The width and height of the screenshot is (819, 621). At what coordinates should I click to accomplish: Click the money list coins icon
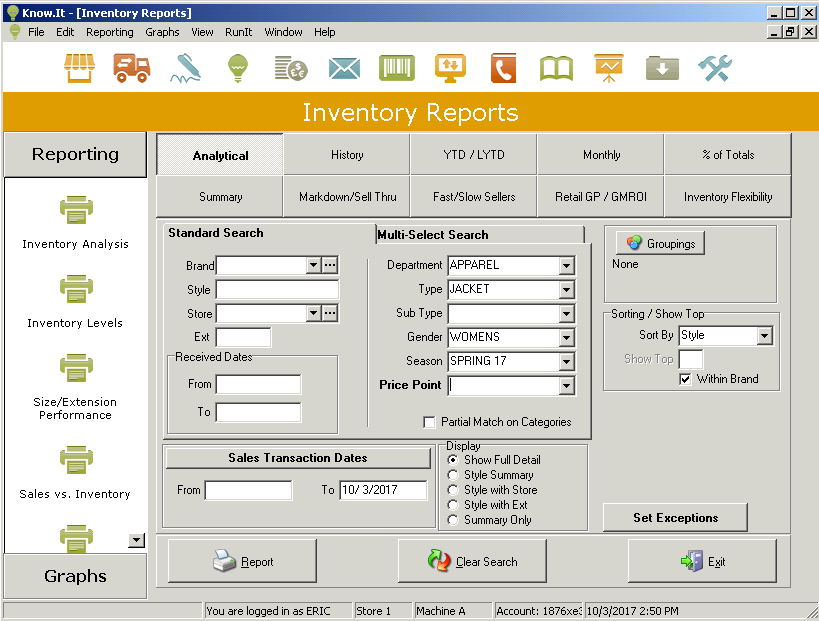coord(291,68)
